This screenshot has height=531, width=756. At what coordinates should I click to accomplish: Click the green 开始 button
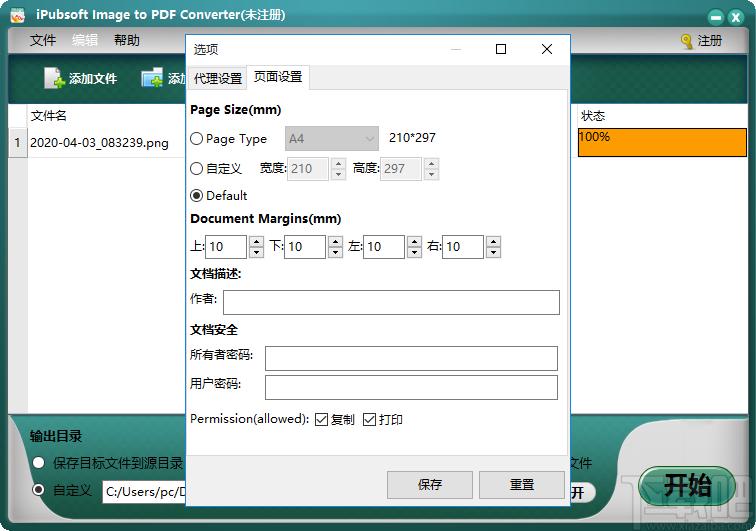(687, 486)
